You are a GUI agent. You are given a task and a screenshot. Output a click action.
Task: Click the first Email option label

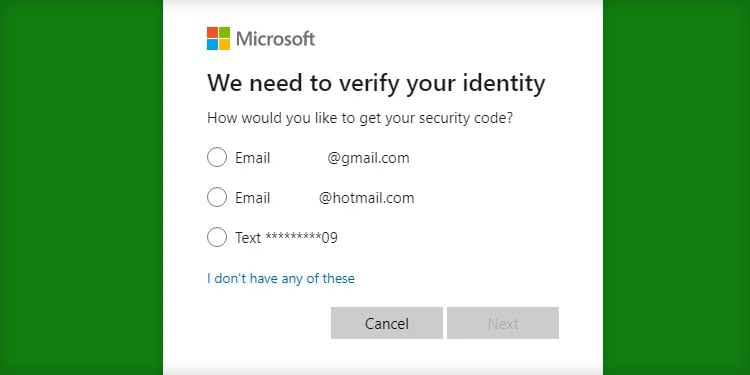tap(253, 158)
